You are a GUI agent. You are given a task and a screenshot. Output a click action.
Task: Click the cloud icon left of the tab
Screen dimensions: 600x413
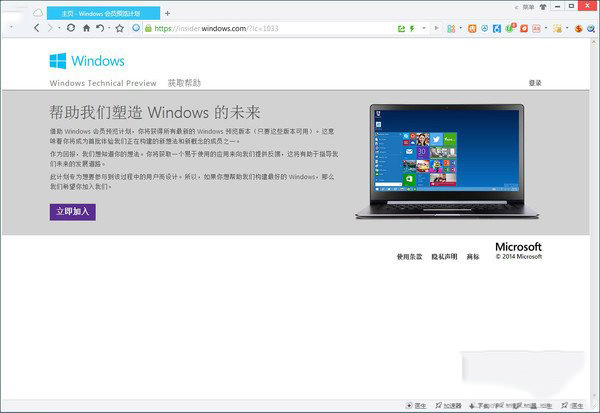pyautogui.click(x=38, y=13)
